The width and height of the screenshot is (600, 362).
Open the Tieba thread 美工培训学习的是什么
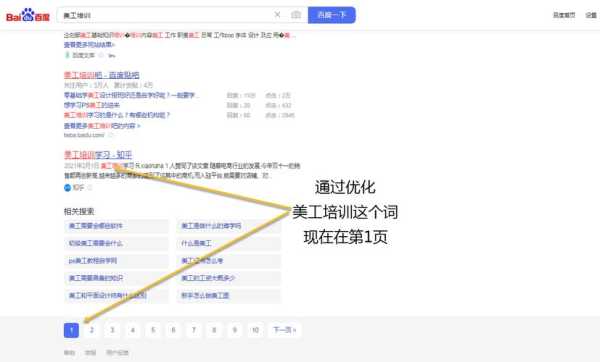pos(117,115)
